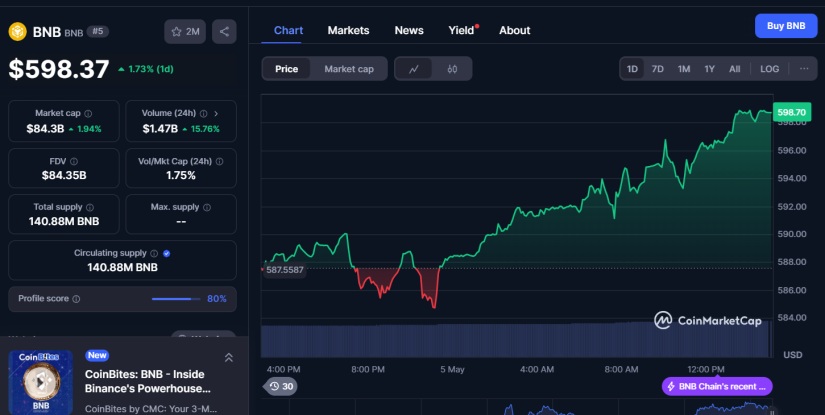This screenshot has height=415, width=825.
Task: Click the share icon button
Action: [x=225, y=32]
